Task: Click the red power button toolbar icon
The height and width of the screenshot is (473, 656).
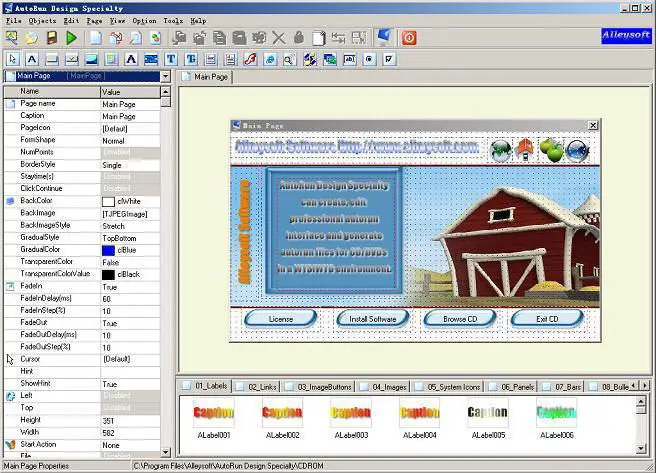Action: (x=408, y=38)
